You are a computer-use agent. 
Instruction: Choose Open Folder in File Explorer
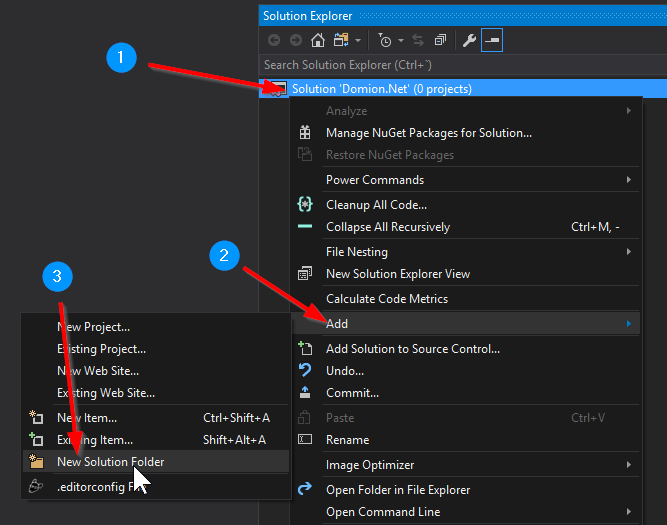[466, 490]
